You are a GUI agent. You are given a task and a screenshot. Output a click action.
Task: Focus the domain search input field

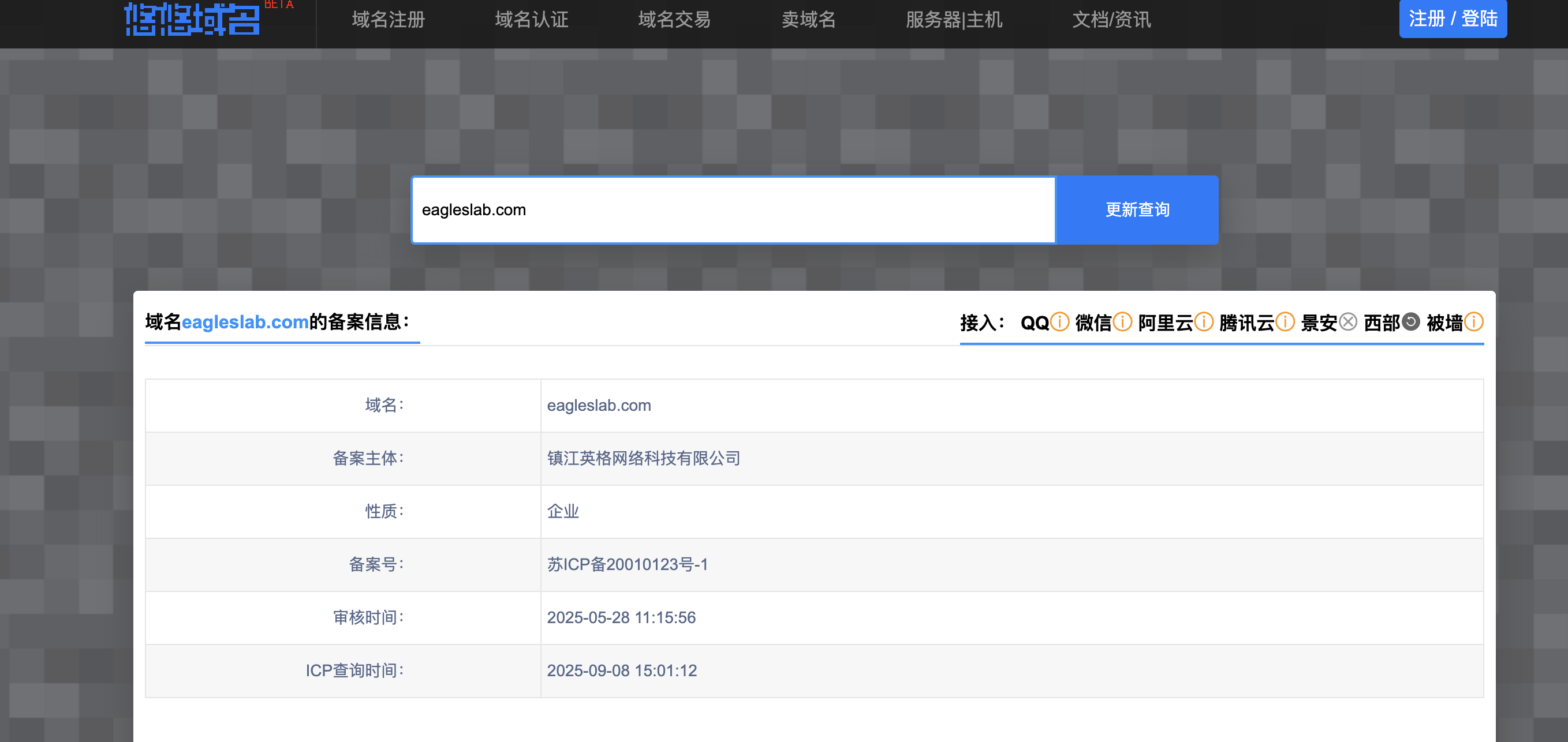tap(733, 210)
